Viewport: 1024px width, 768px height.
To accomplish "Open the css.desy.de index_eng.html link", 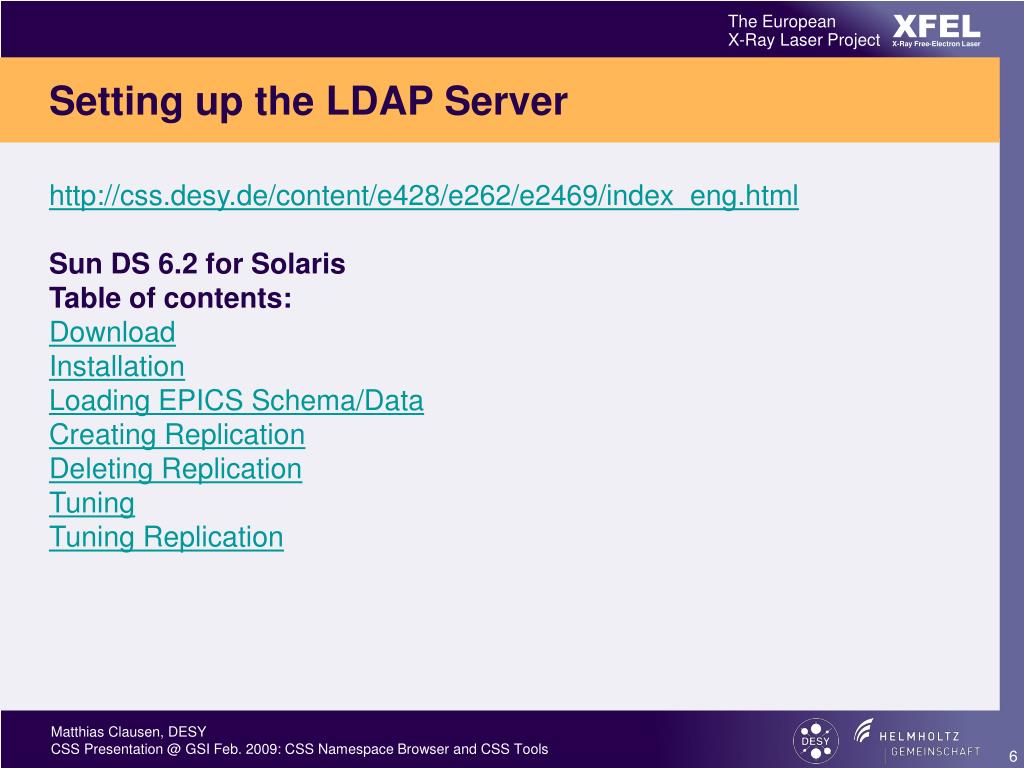I will pos(424,196).
